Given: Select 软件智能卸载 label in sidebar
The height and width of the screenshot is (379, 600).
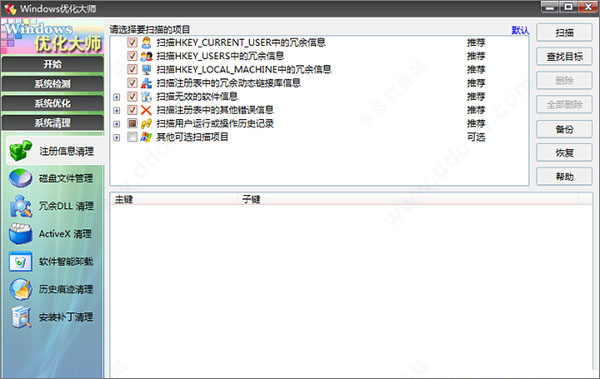Looking at the screenshot, I should pyautogui.click(x=66, y=261).
